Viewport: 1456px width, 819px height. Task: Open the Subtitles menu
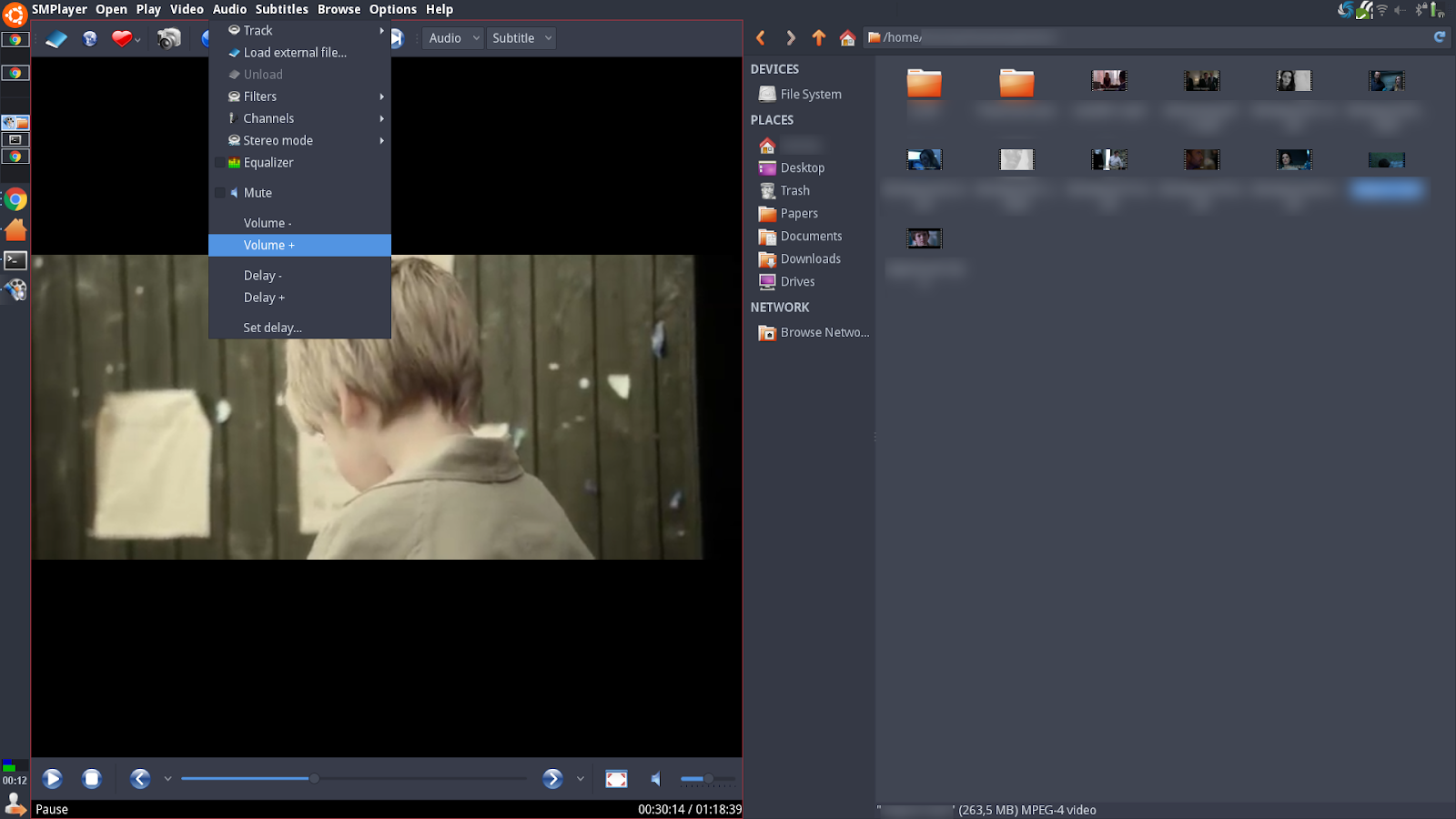[281, 9]
